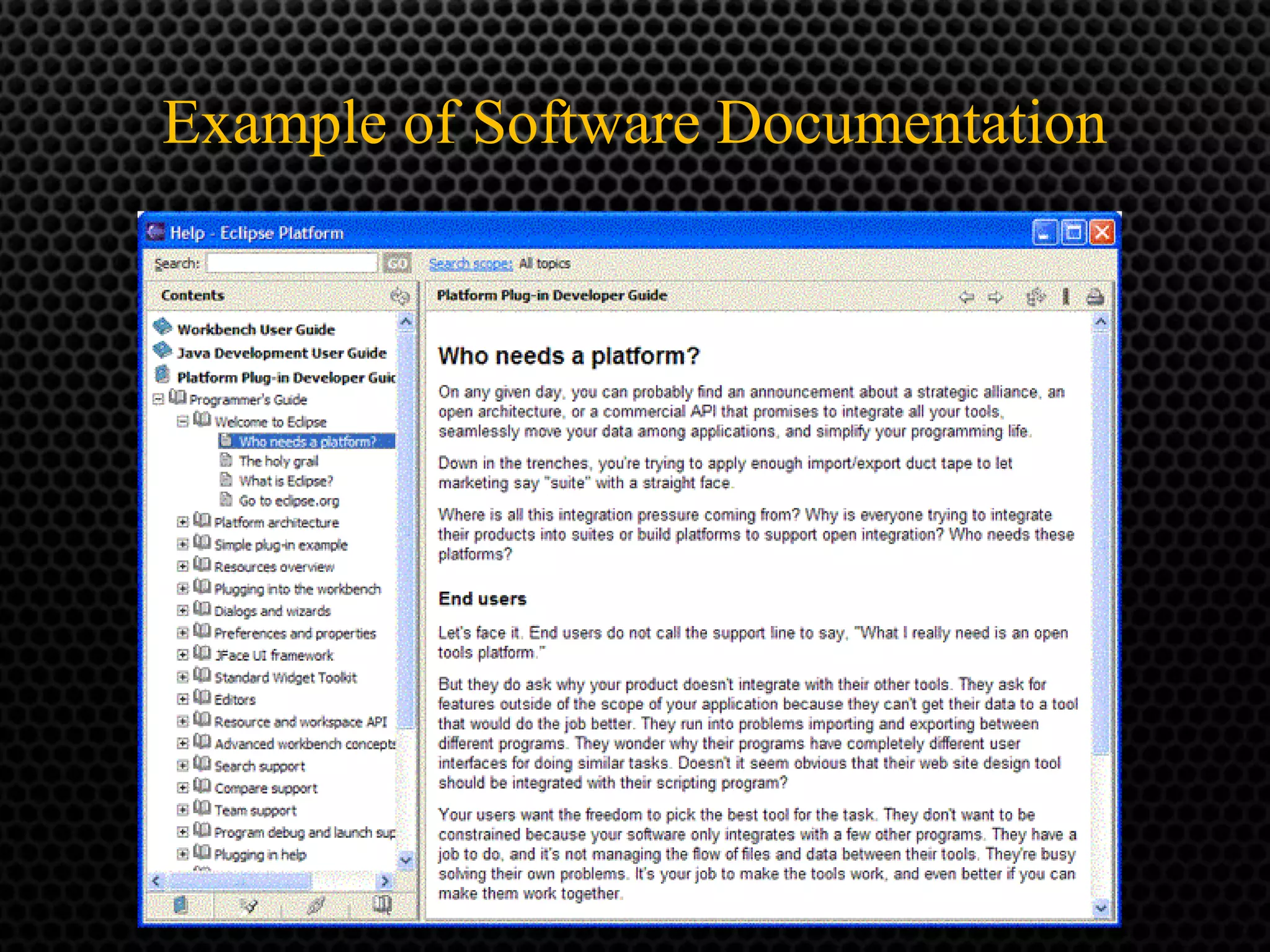Click document pane scroll up arrow
The width and height of the screenshot is (1270, 952).
(1101, 321)
